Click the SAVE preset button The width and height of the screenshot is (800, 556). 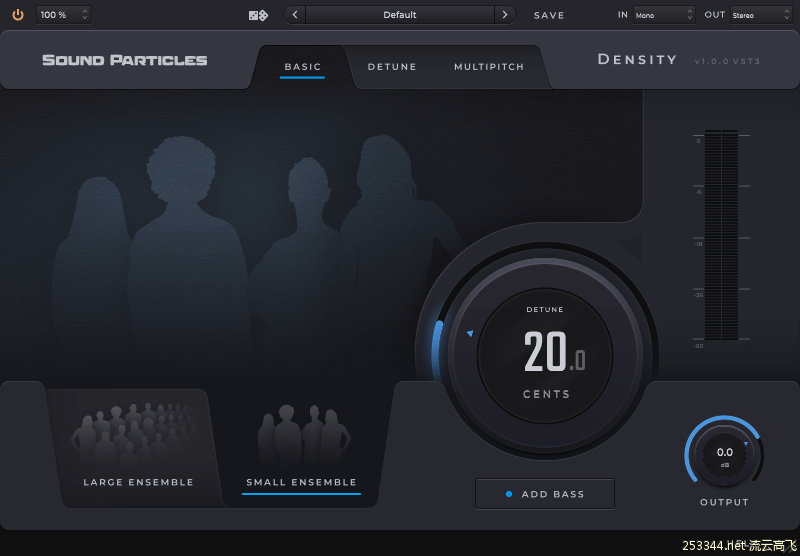click(x=549, y=15)
